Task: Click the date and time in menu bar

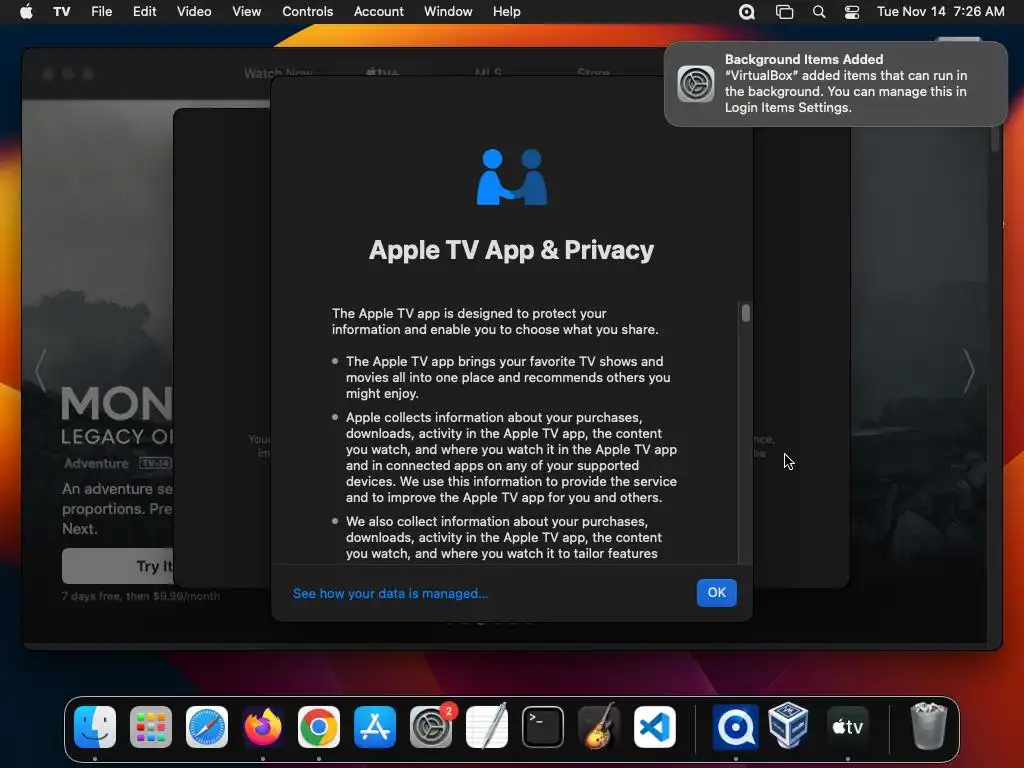Action: click(x=940, y=11)
